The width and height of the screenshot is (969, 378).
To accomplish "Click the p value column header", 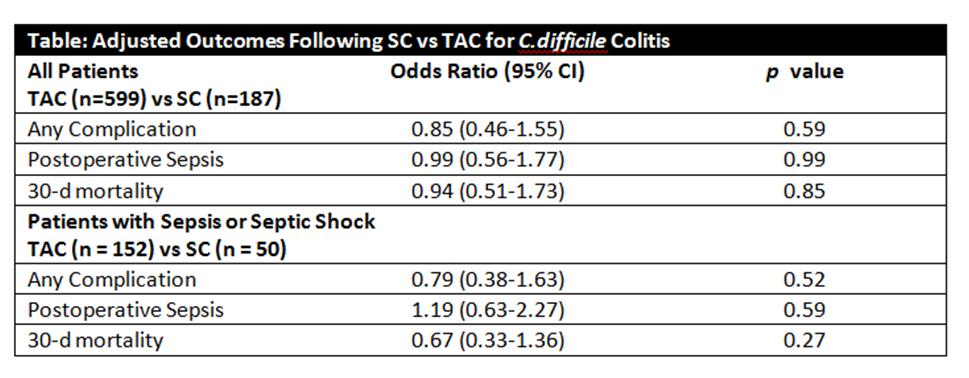I will [x=804, y=72].
